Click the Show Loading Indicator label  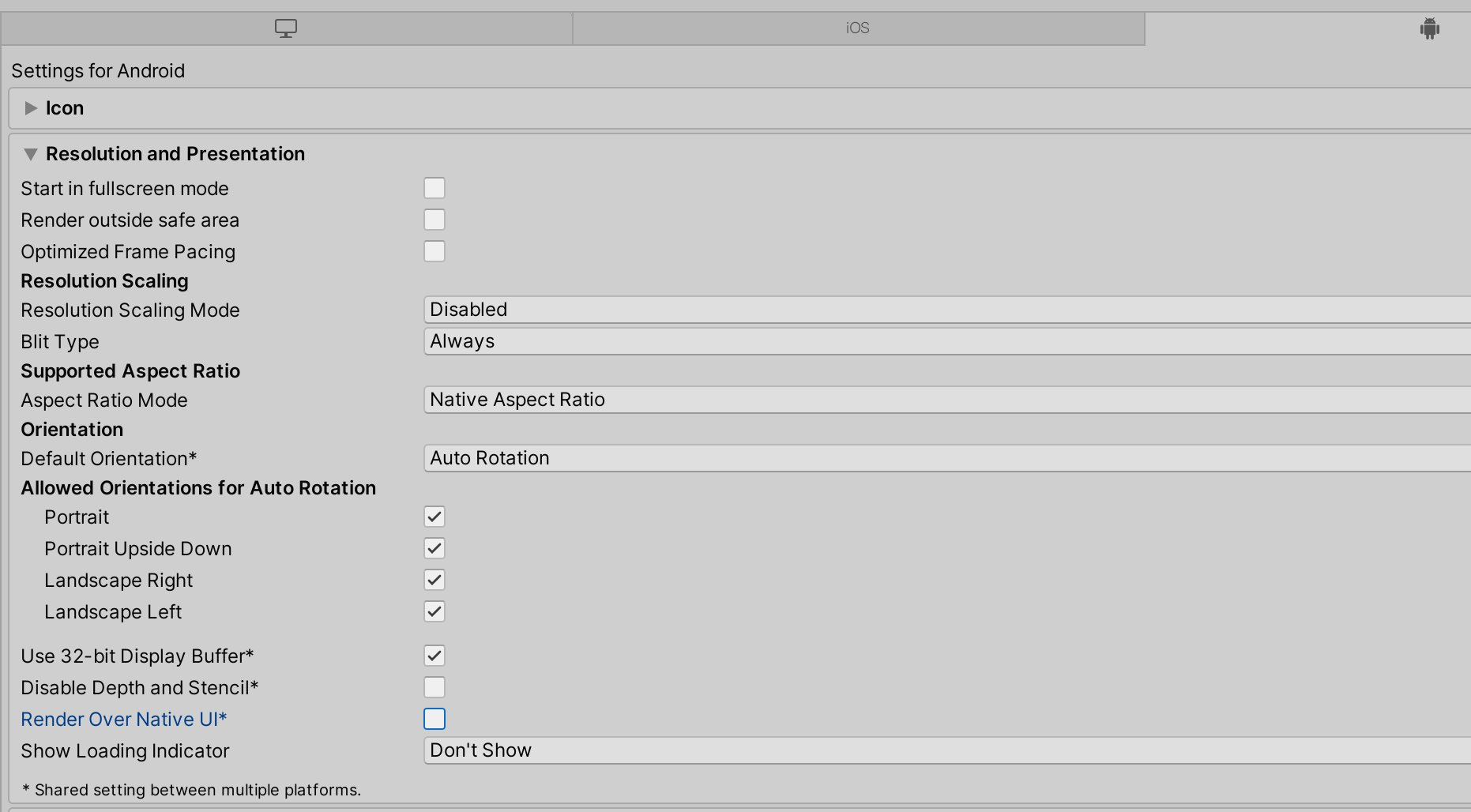pyautogui.click(x=125, y=751)
